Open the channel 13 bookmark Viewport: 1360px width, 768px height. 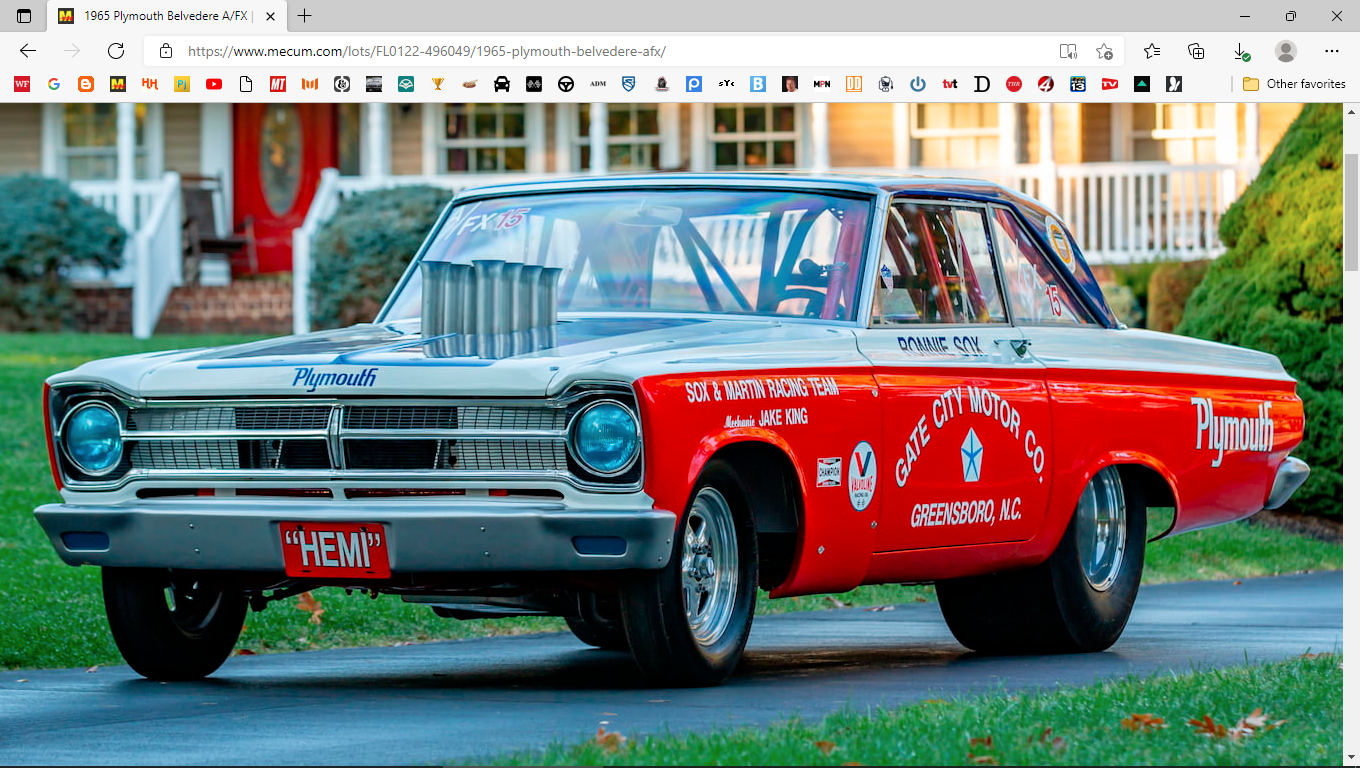point(1078,84)
